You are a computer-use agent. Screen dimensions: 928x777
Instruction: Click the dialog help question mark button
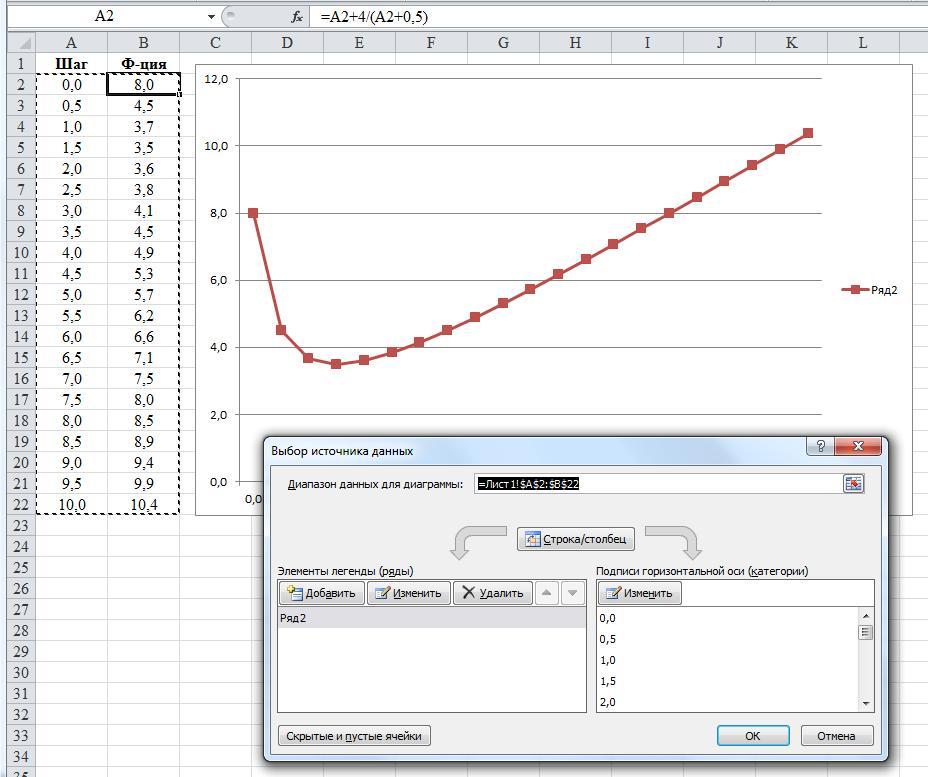(x=820, y=446)
